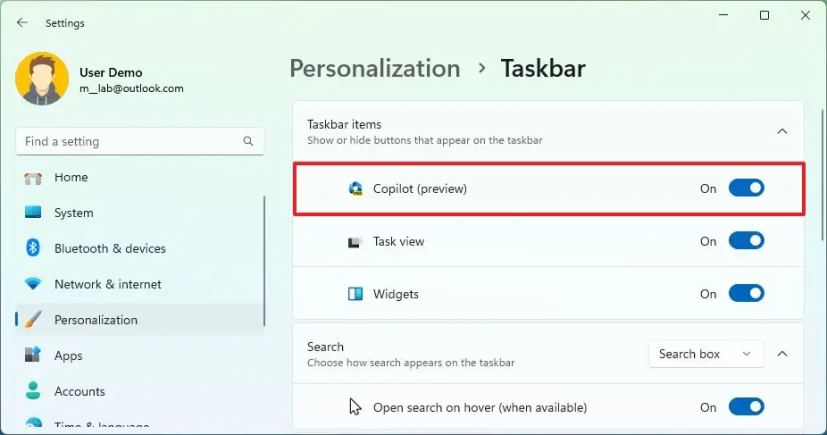Open Network & internet settings
The height and width of the screenshot is (435, 827).
coord(140,284)
